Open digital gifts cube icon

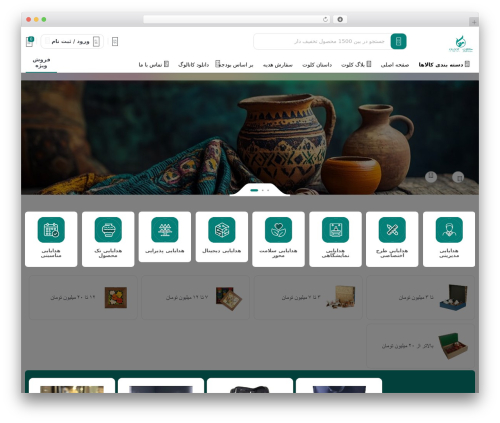coord(222,230)
